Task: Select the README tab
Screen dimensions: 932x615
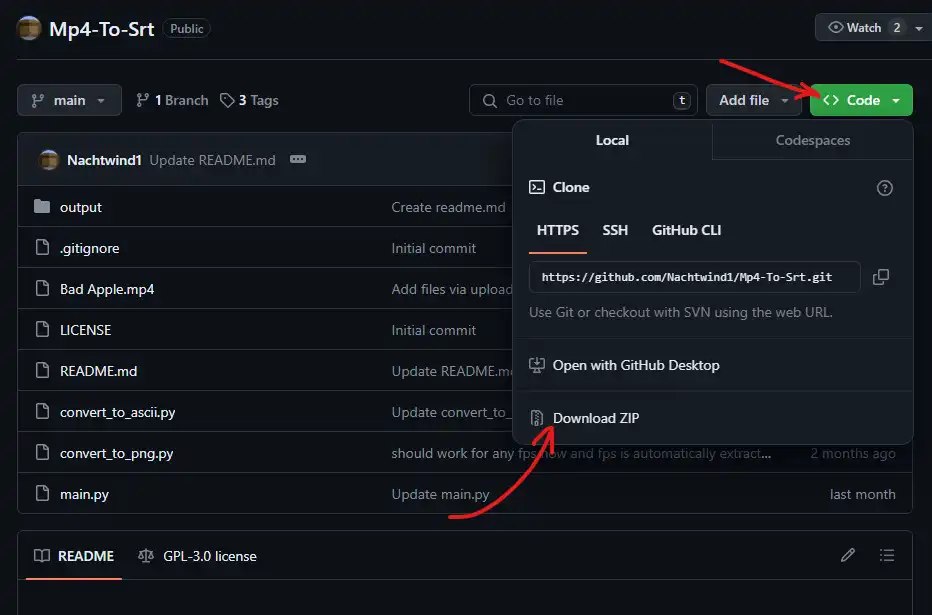Action: [x=74, y=556]
